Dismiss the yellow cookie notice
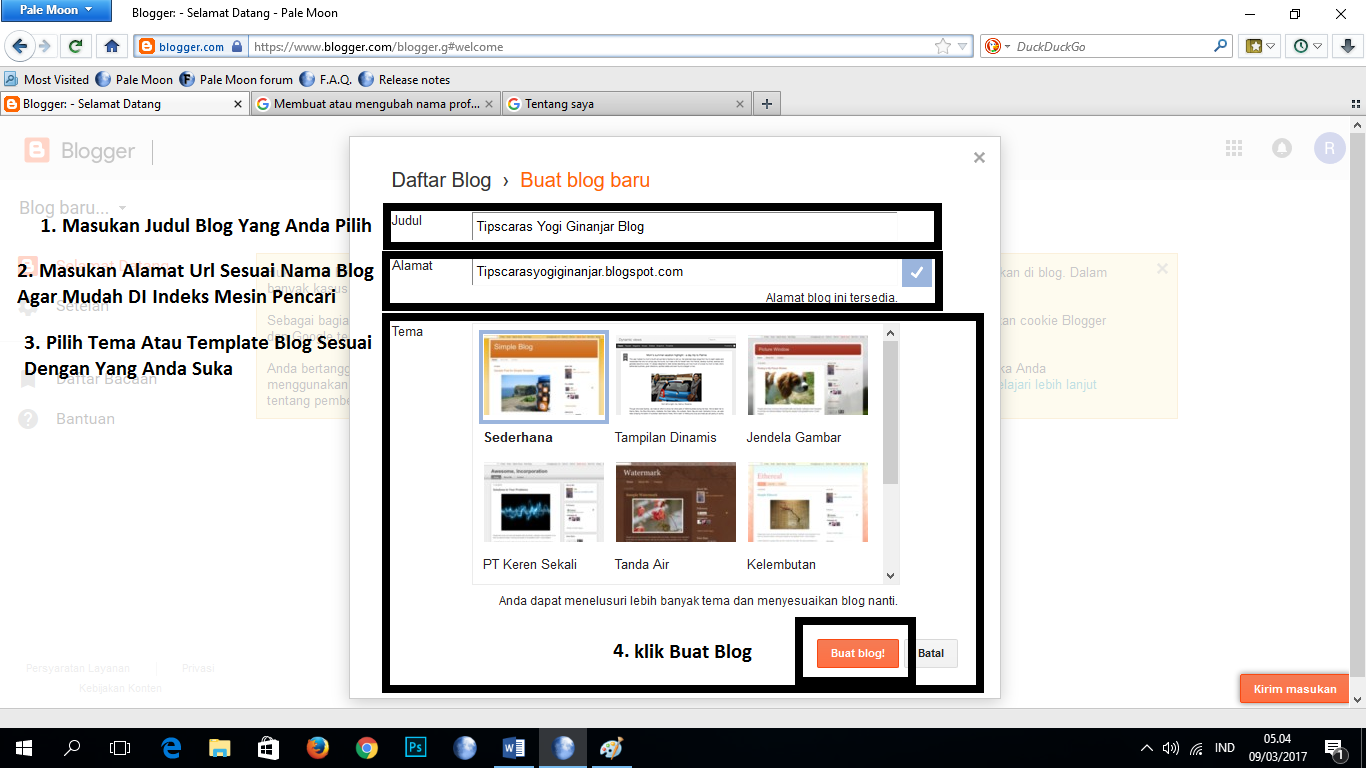The width and height of the screenshot is (1366, 768). [x=1161, y=269]
